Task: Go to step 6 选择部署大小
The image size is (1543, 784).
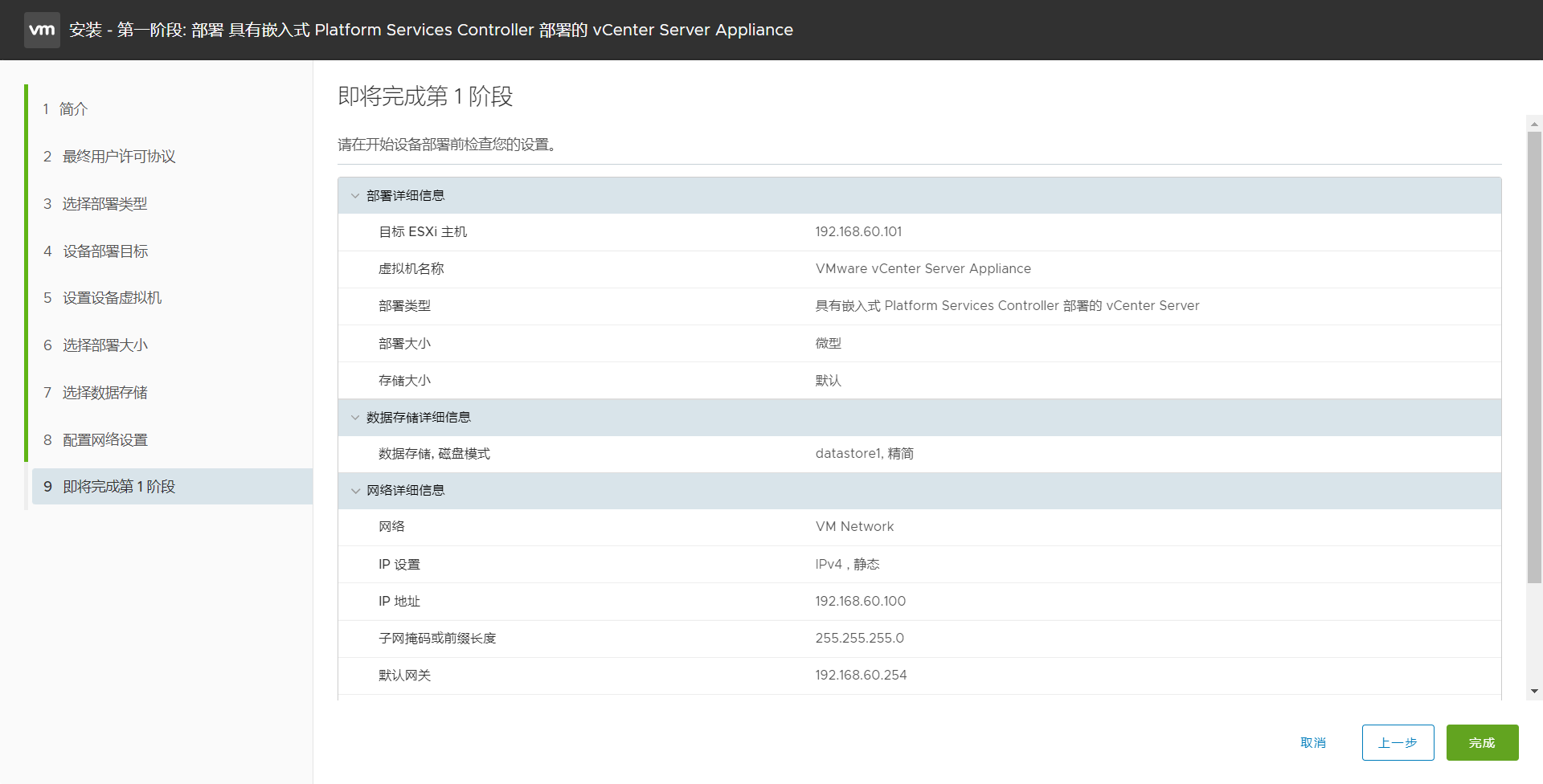Action: 95,345
